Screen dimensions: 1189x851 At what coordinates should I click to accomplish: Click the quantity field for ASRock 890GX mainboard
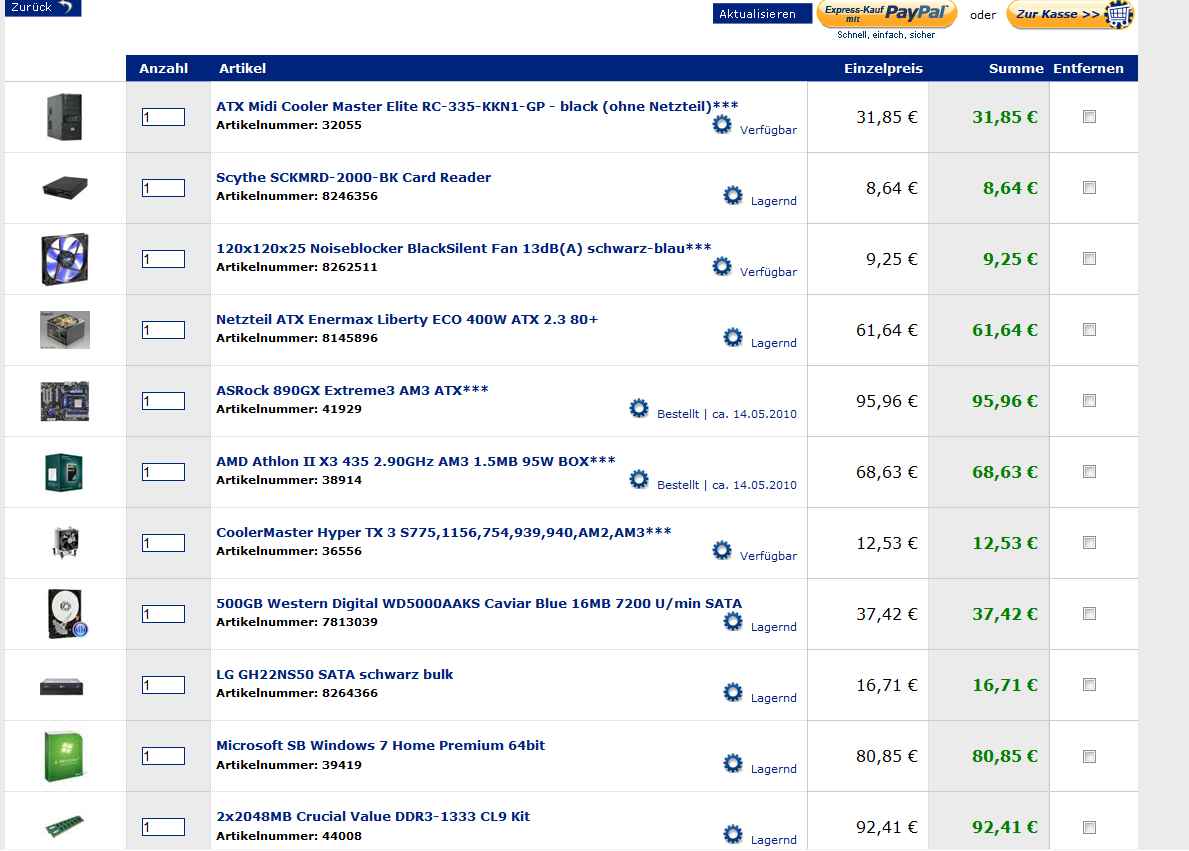163,401
